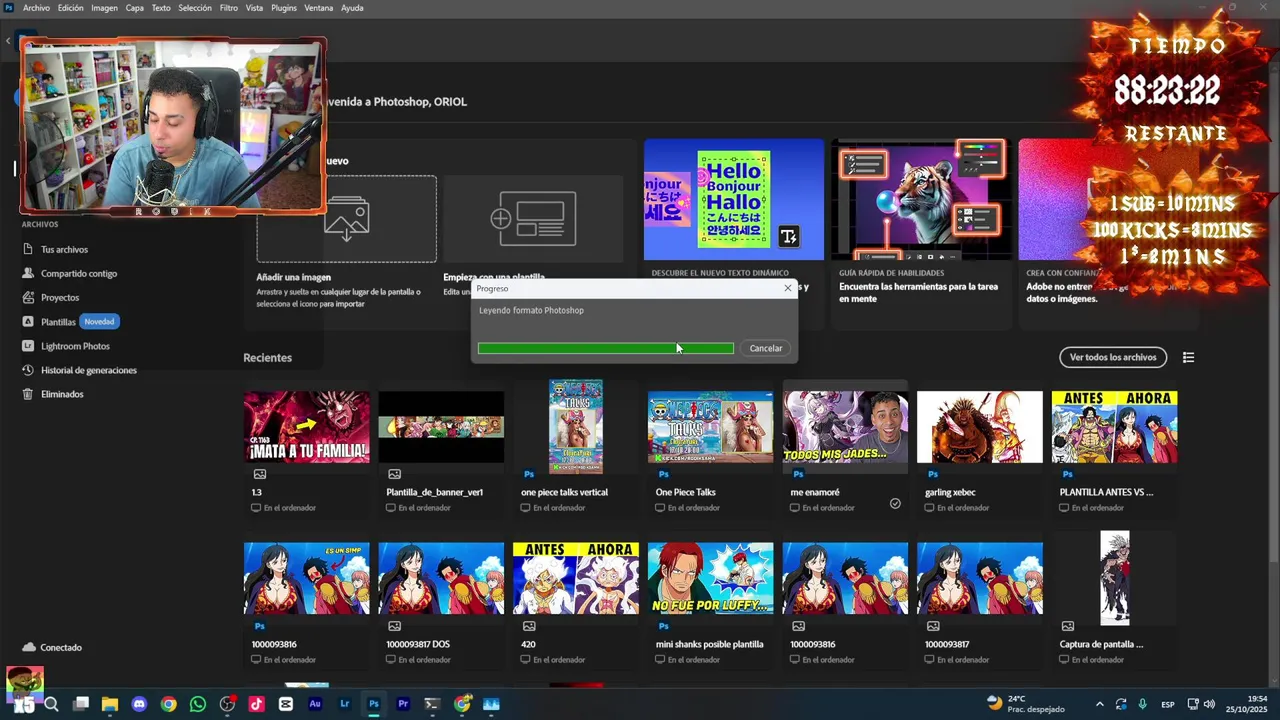Viewport: 1280px width, 720px height.
Task: Open CapCut from the taskbar
Action: [286, 704]
